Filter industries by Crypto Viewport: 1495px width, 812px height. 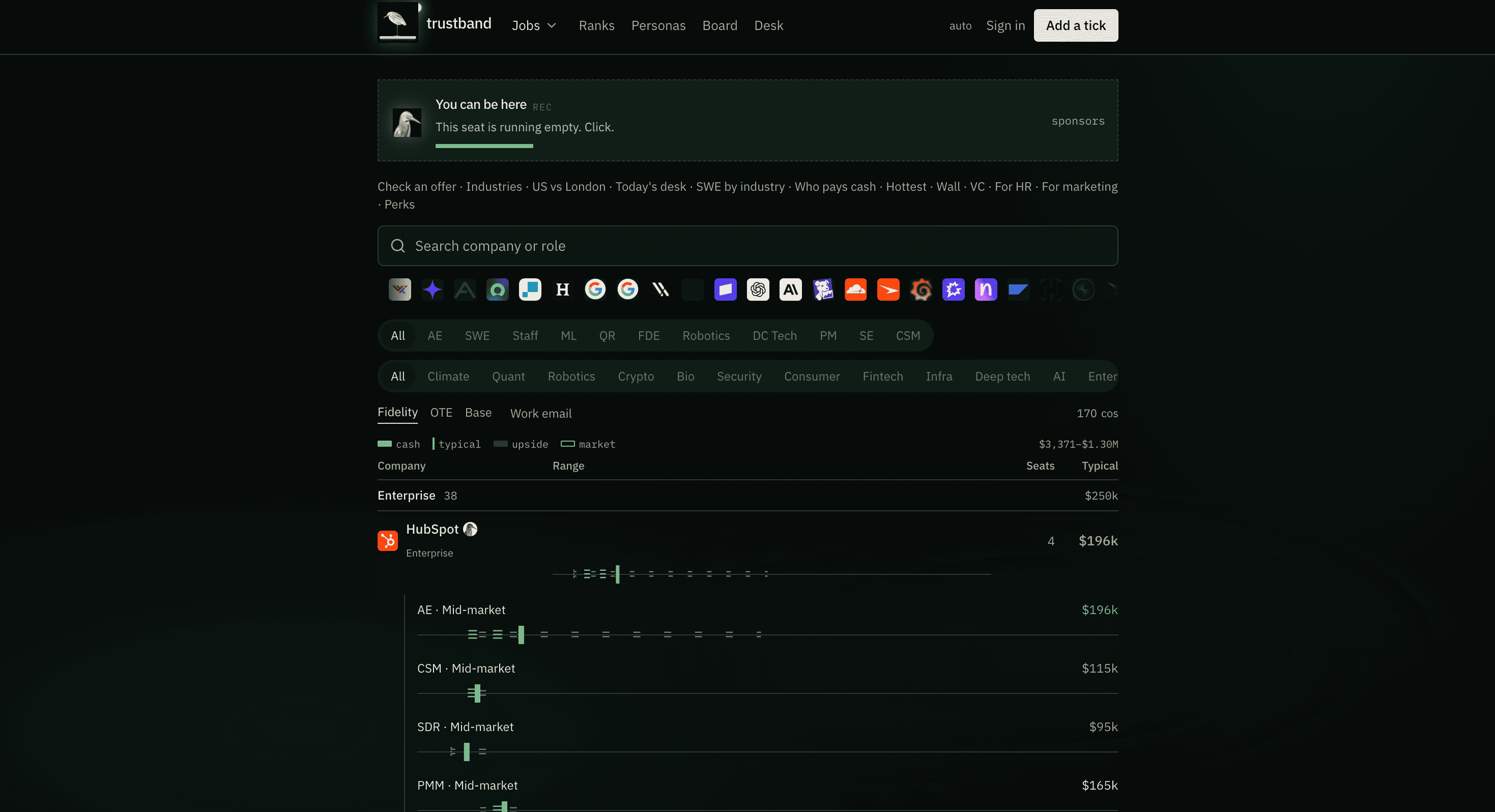(636, 376)
